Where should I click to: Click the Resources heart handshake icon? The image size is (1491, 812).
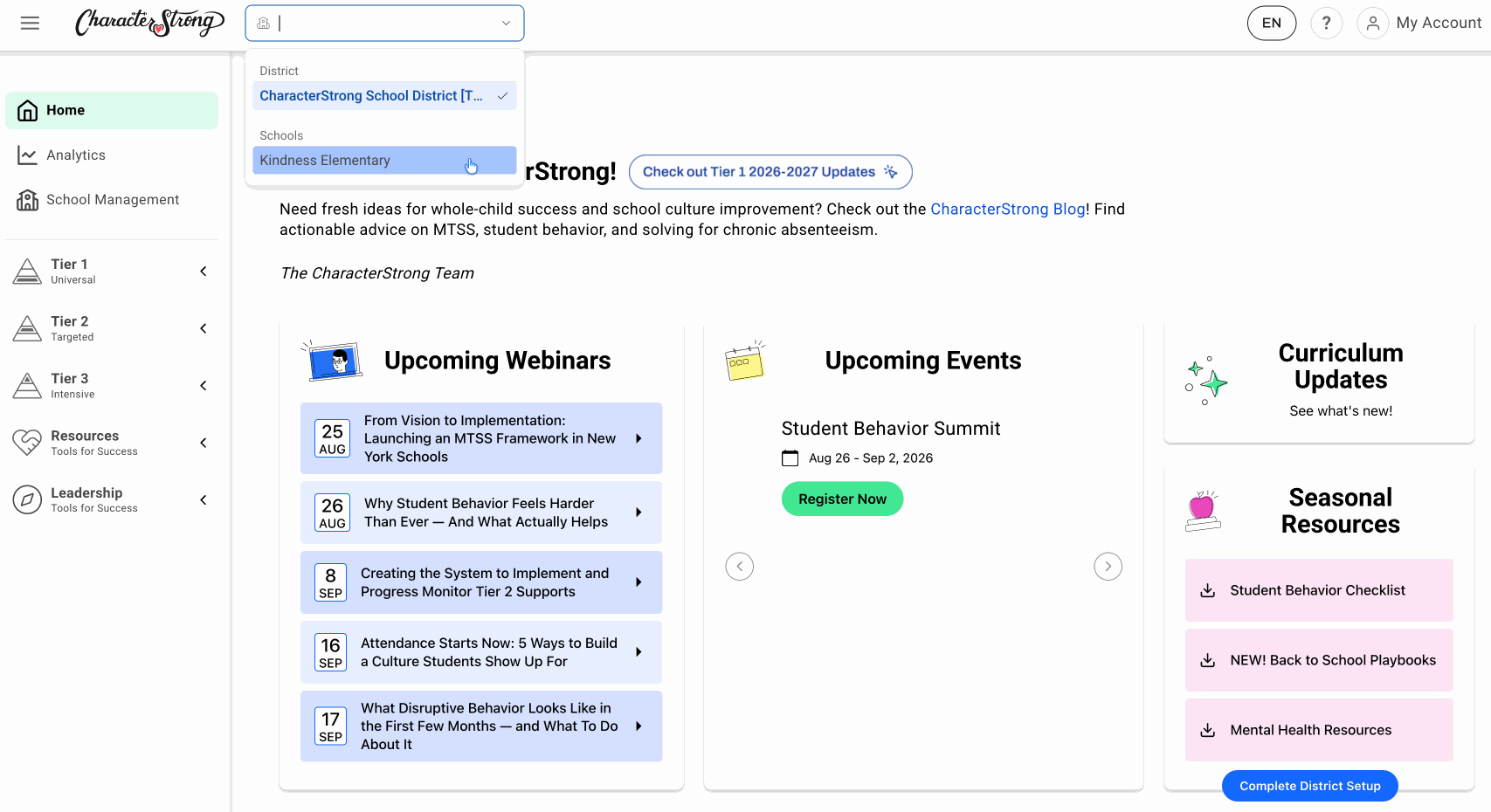[27, 443]
